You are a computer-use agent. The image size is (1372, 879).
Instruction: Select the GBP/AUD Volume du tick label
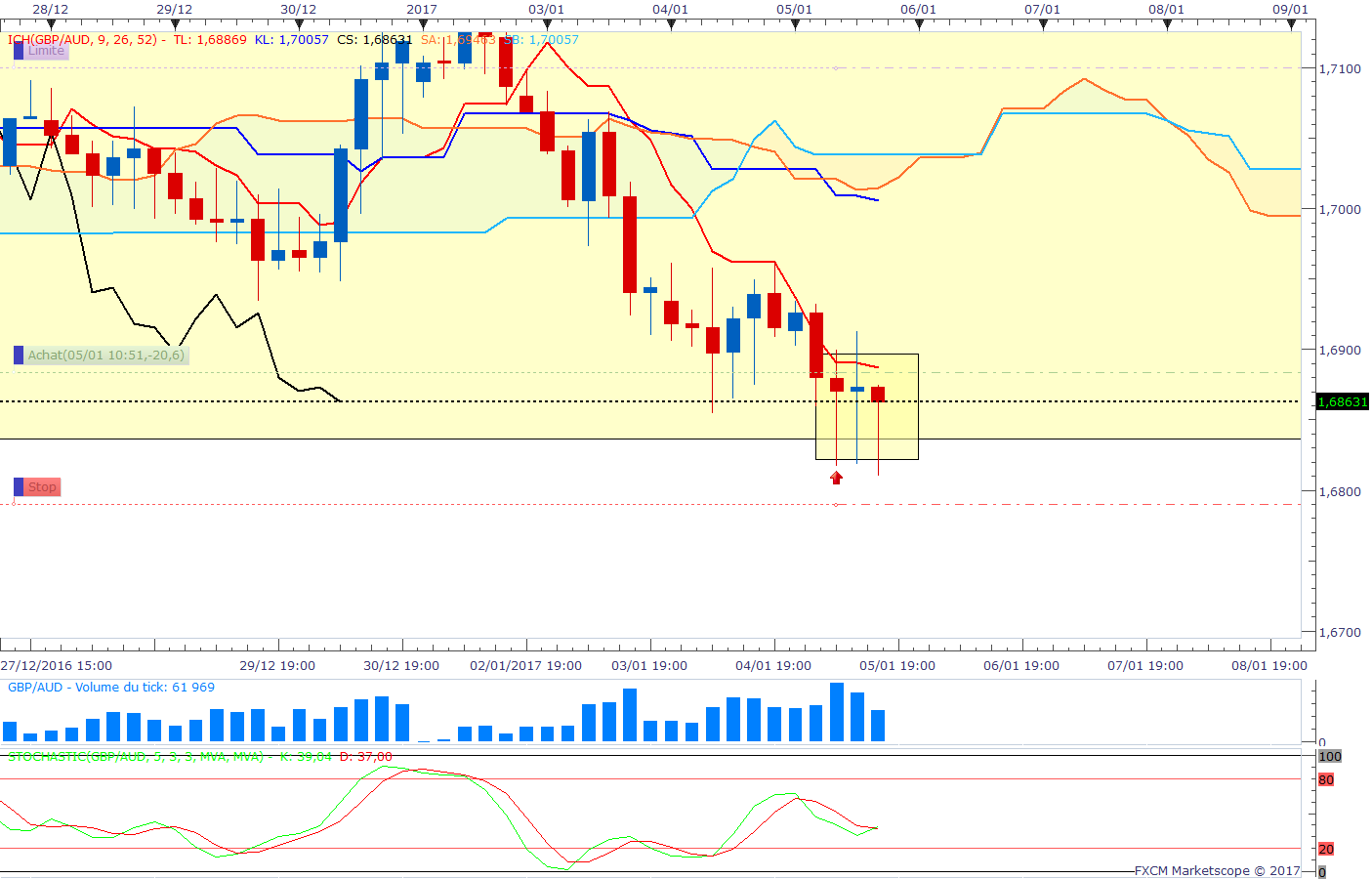(111, 688)
